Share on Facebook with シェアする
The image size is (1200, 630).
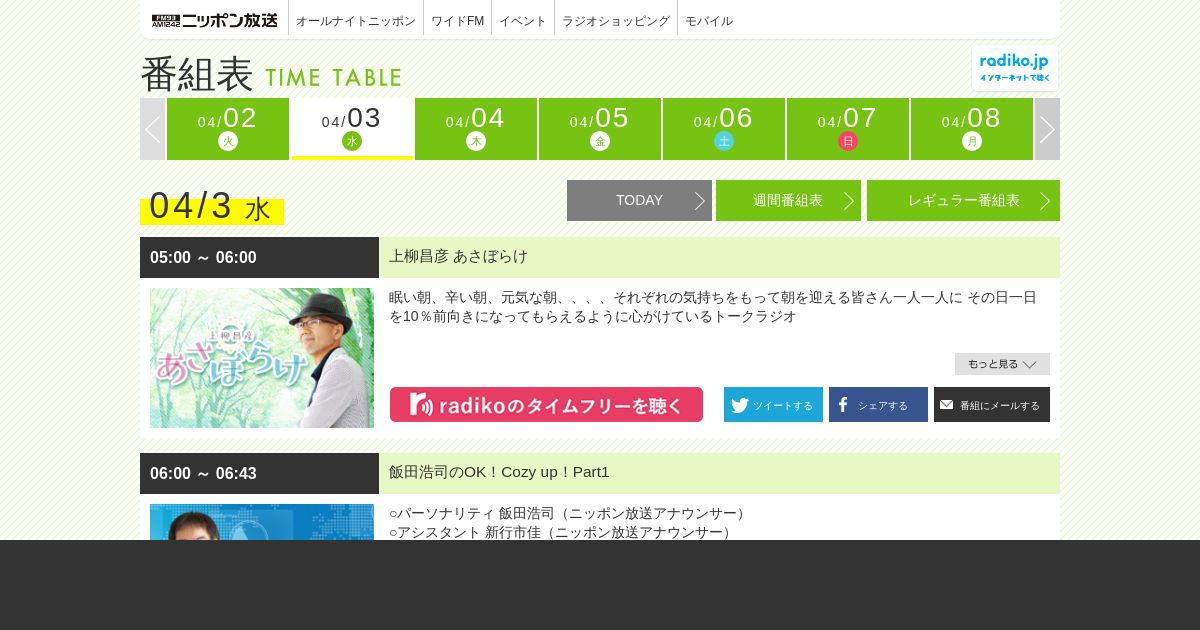[x=878, y=405]
